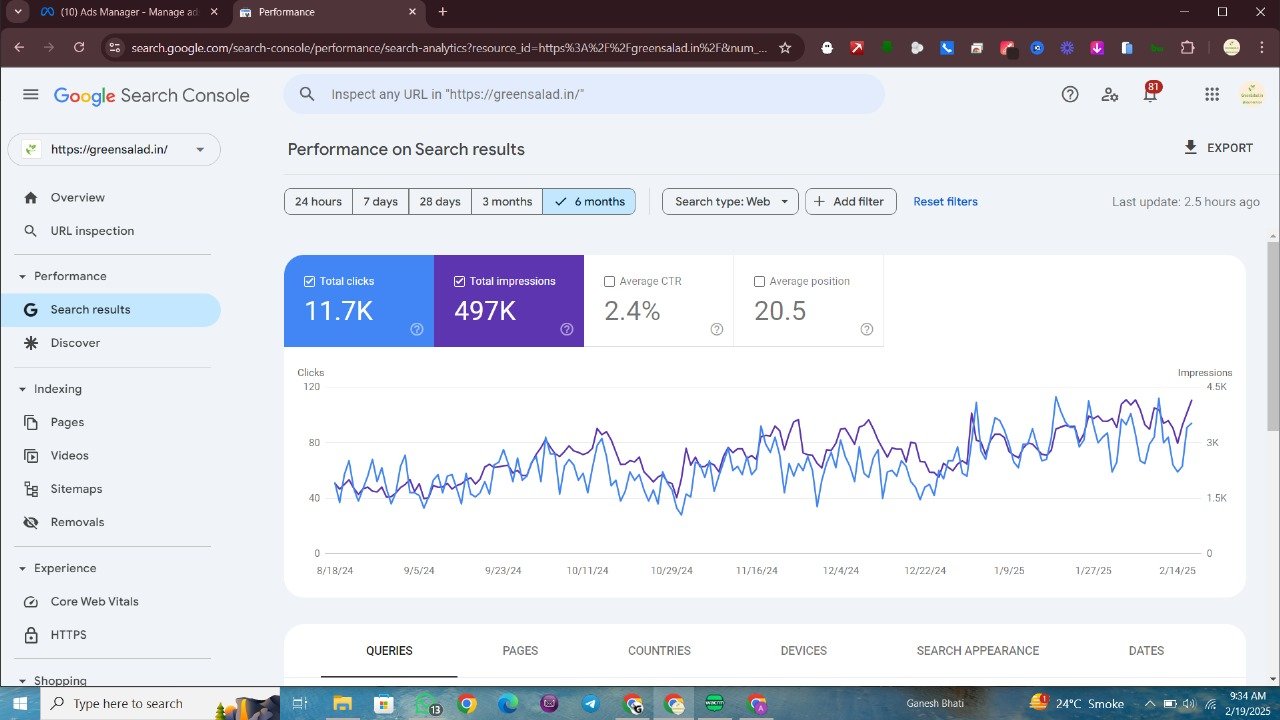Bookmark this page with star icon
Image resolution: width=1280 pixels, height=720 pixels.
(785, 47)
